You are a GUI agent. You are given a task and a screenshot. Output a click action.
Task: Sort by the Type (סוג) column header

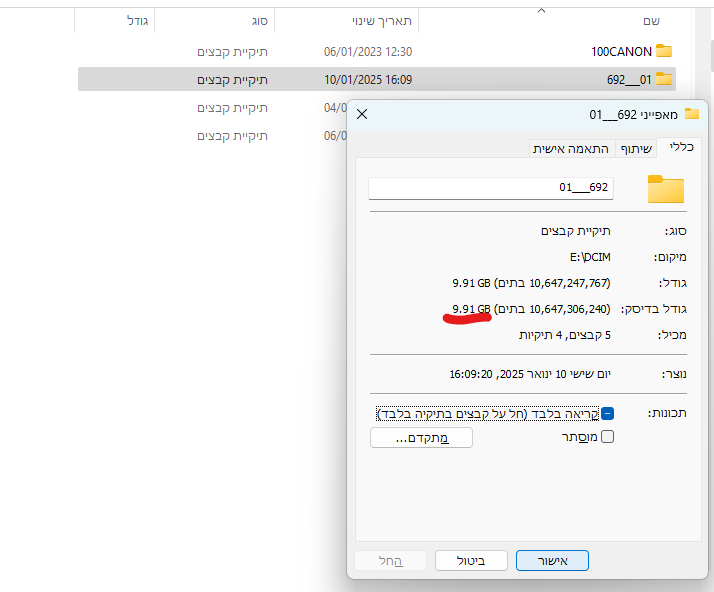tap(257, 21)
